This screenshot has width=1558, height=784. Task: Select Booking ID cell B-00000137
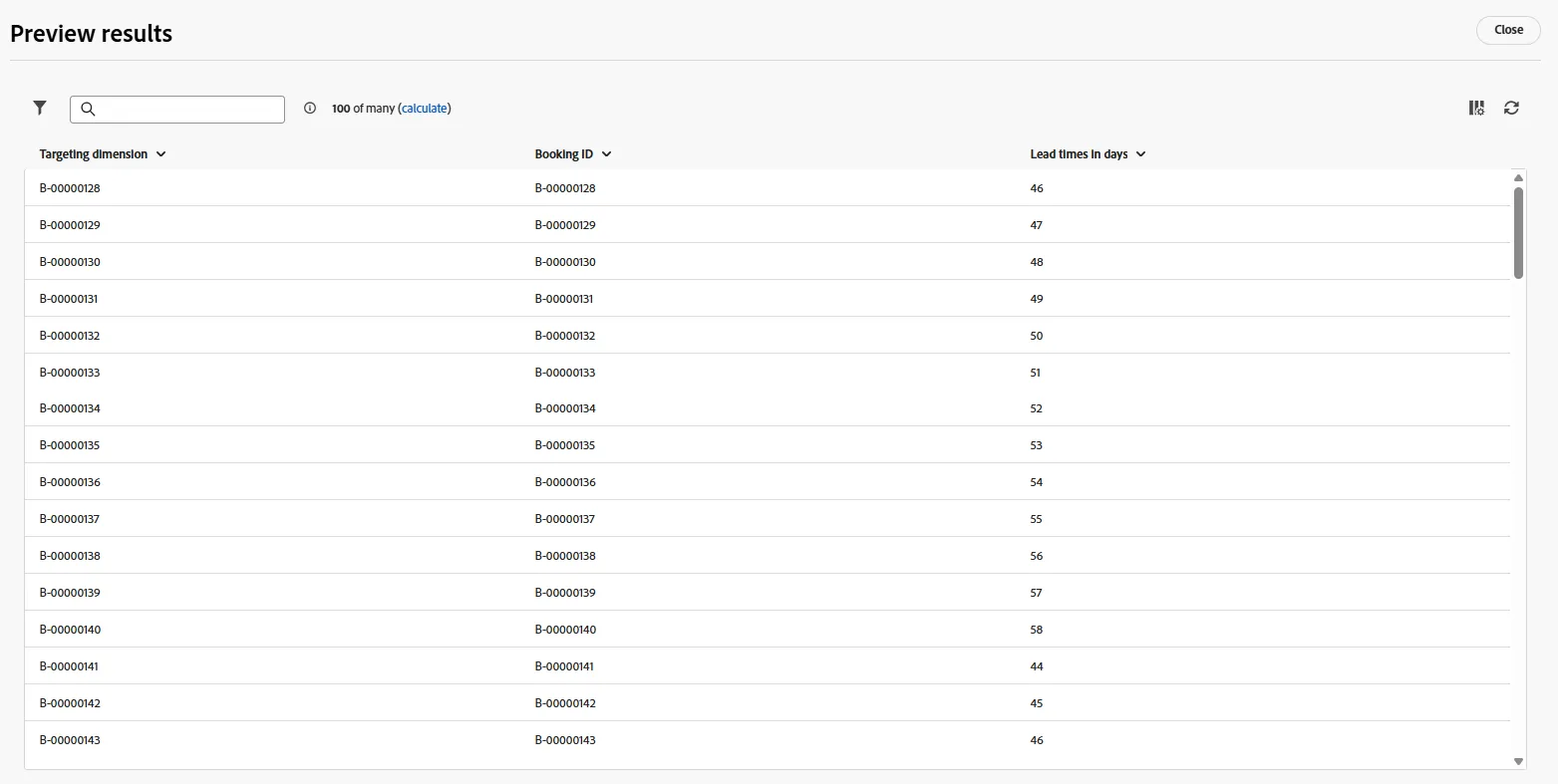tap(565, 519)
